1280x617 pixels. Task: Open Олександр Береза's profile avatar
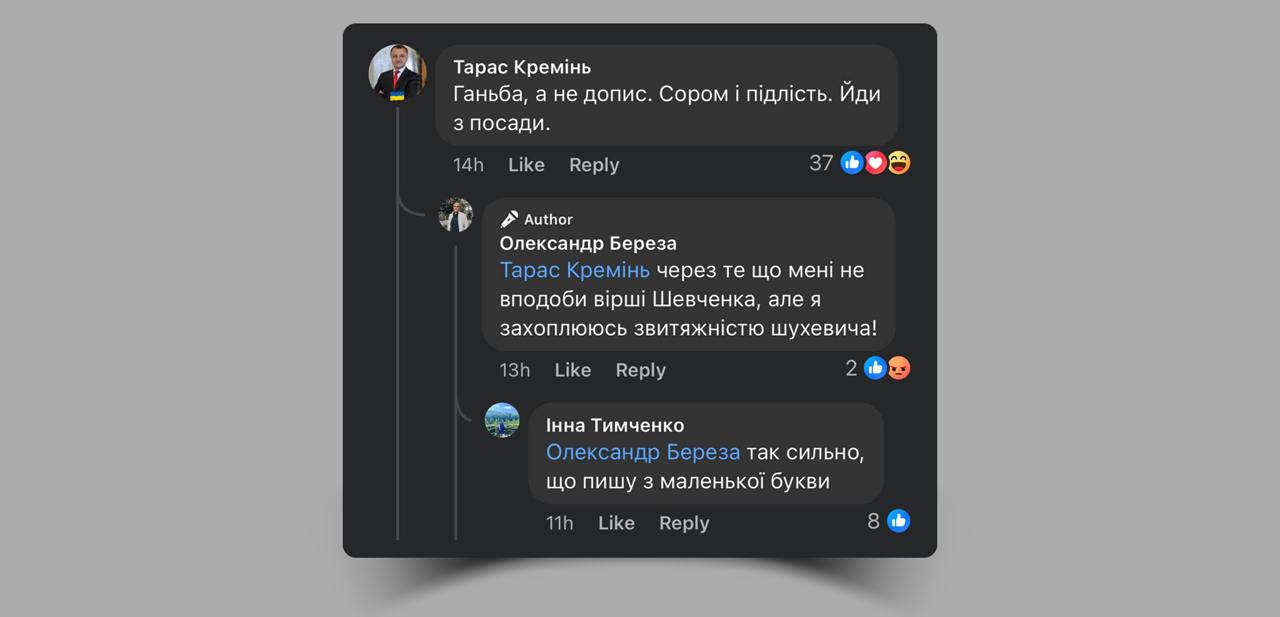[456, 215]
